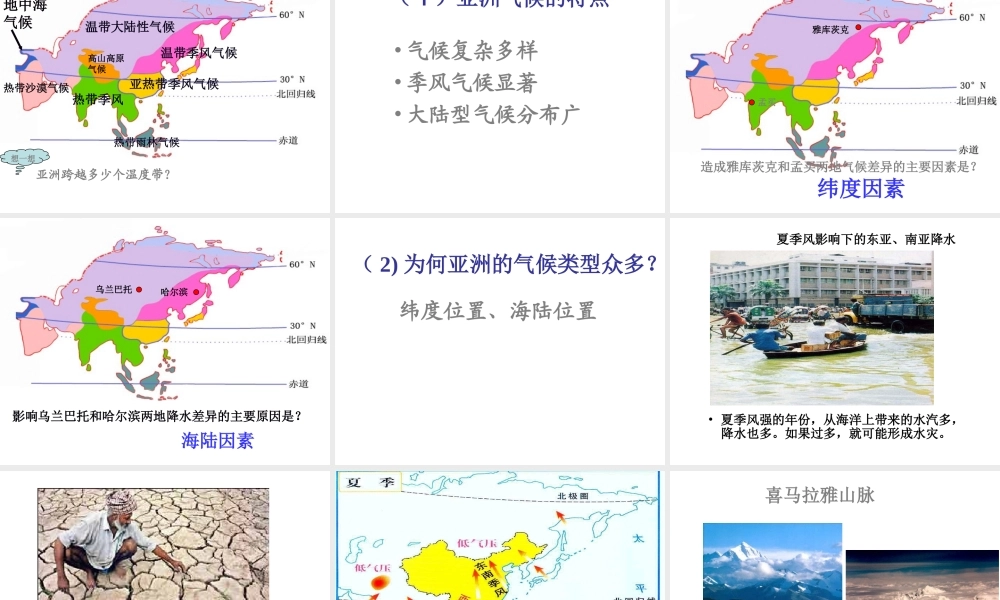This screenshot has width=1000, height=600.
Task: Select the 北极圈 label on the monsoon map
Action: click(x=573, y=495)
